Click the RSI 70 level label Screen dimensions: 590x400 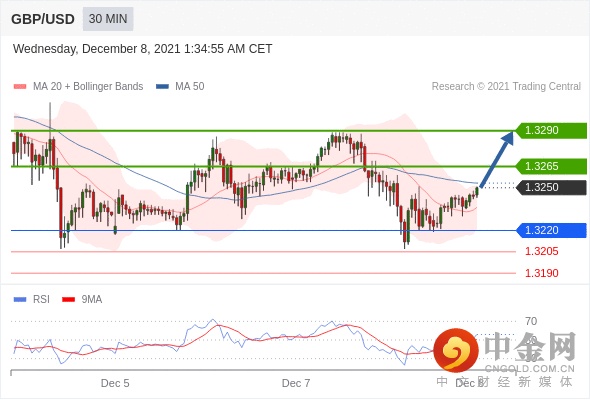click(x=531, y=321)
